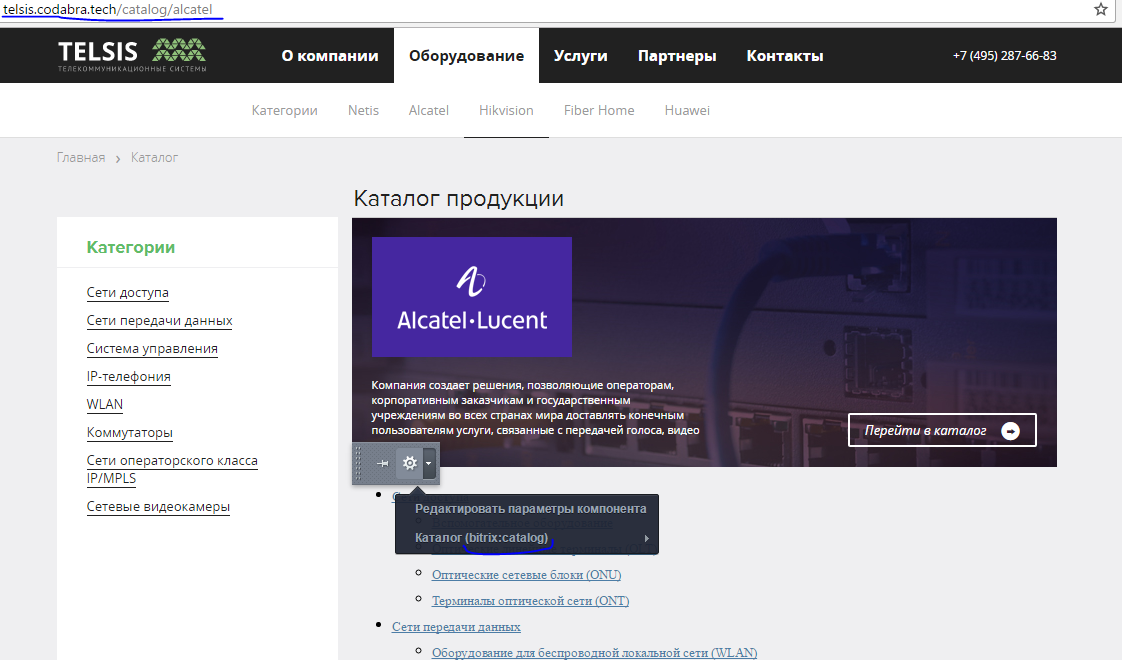Open Контакты page

click(785, 56)
